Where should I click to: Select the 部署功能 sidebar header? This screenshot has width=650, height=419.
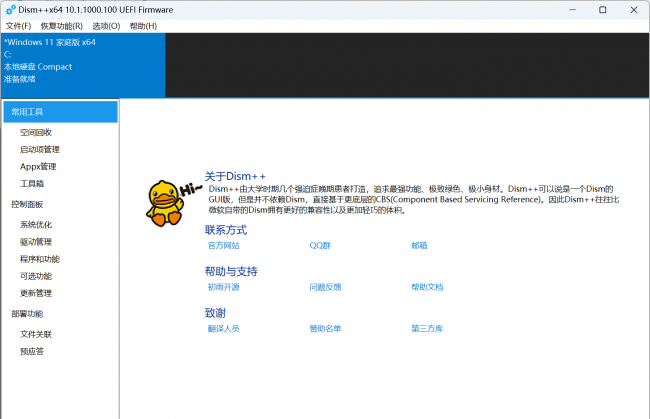point(27,314)
